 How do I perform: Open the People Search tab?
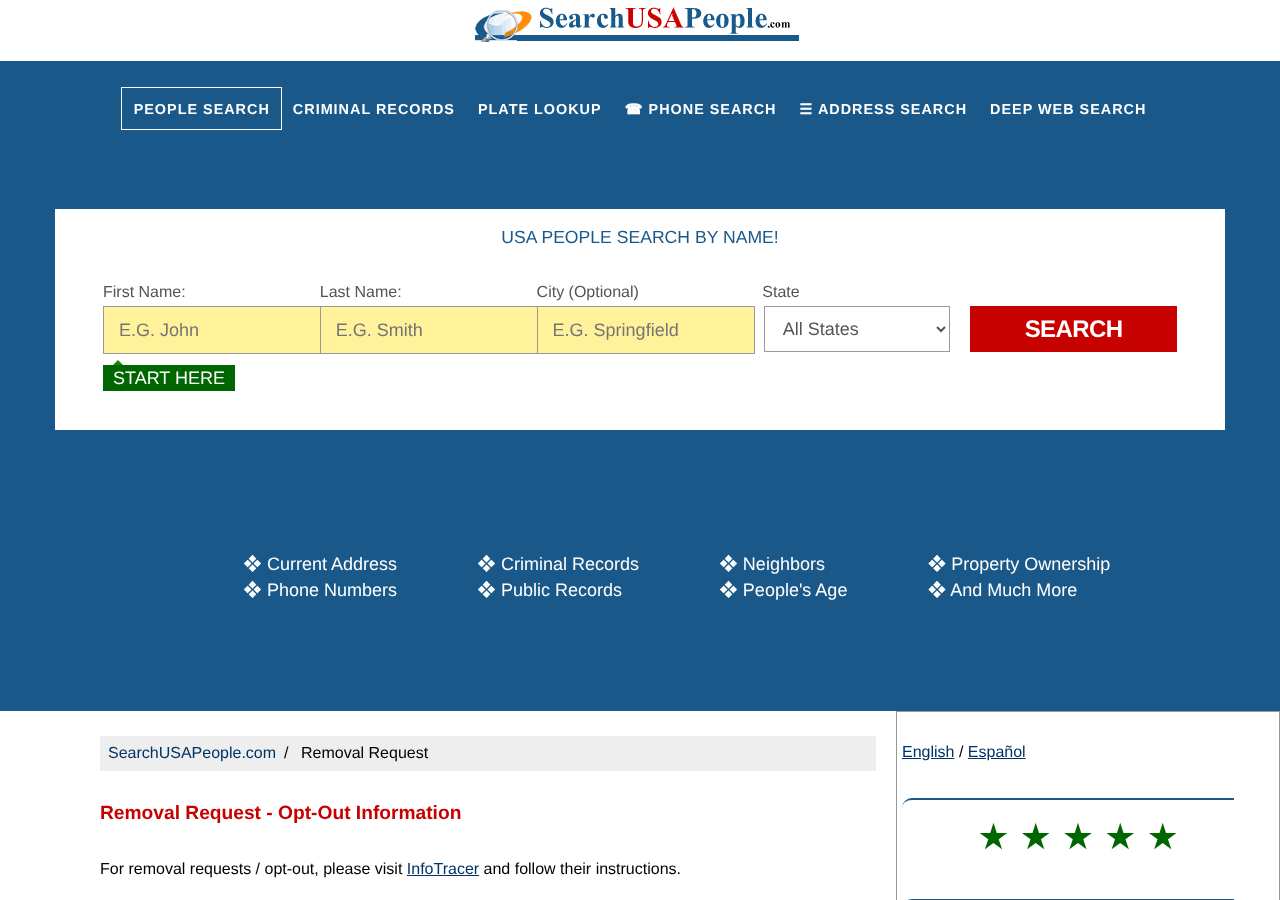pos(201,109)
